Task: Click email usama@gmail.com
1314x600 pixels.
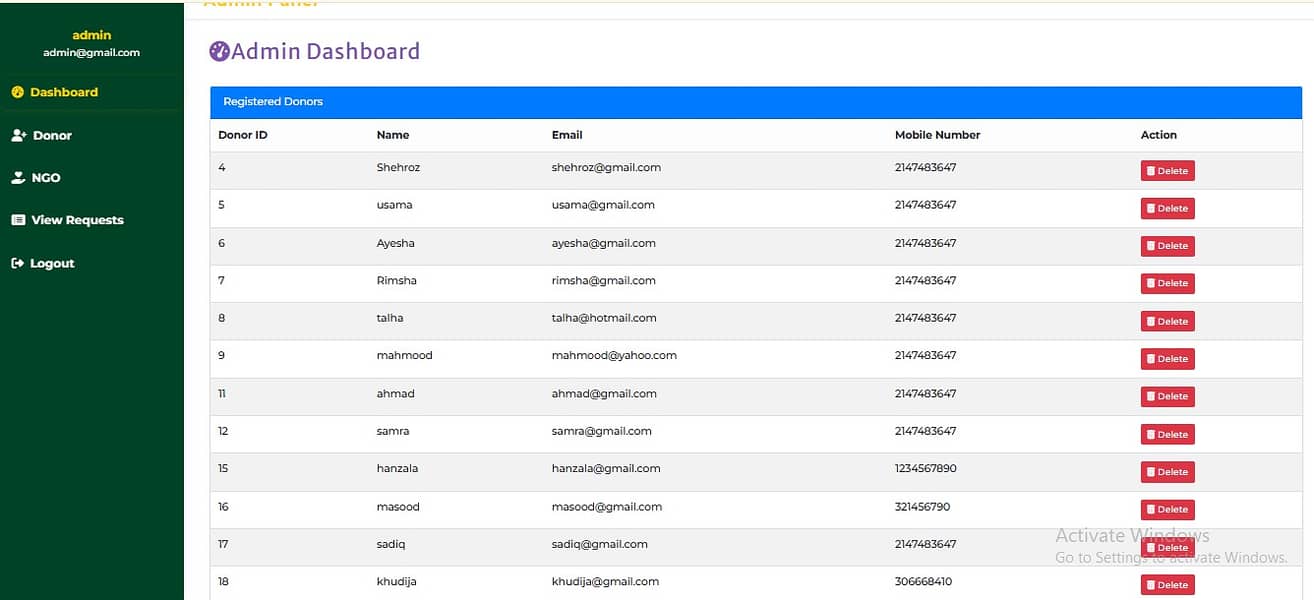Action: [x=603, y=205]
